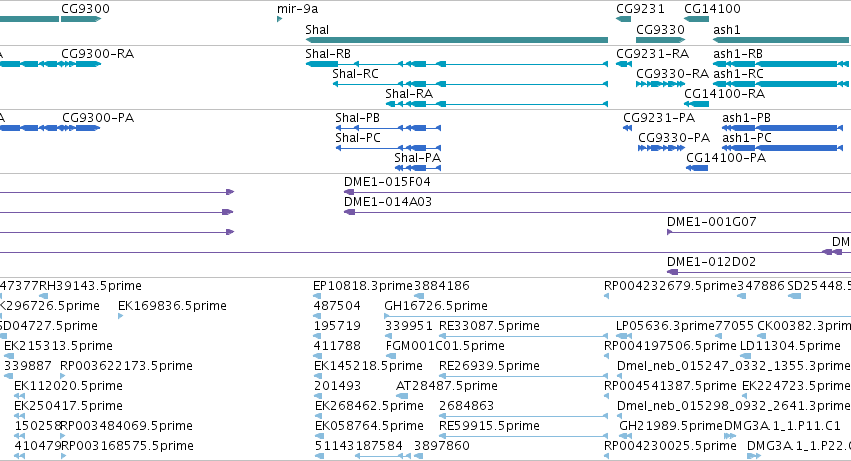This screenshot has width=851, height=461.
Task: Click the CG9330-PA protein label
Action: tap(674, 138)
